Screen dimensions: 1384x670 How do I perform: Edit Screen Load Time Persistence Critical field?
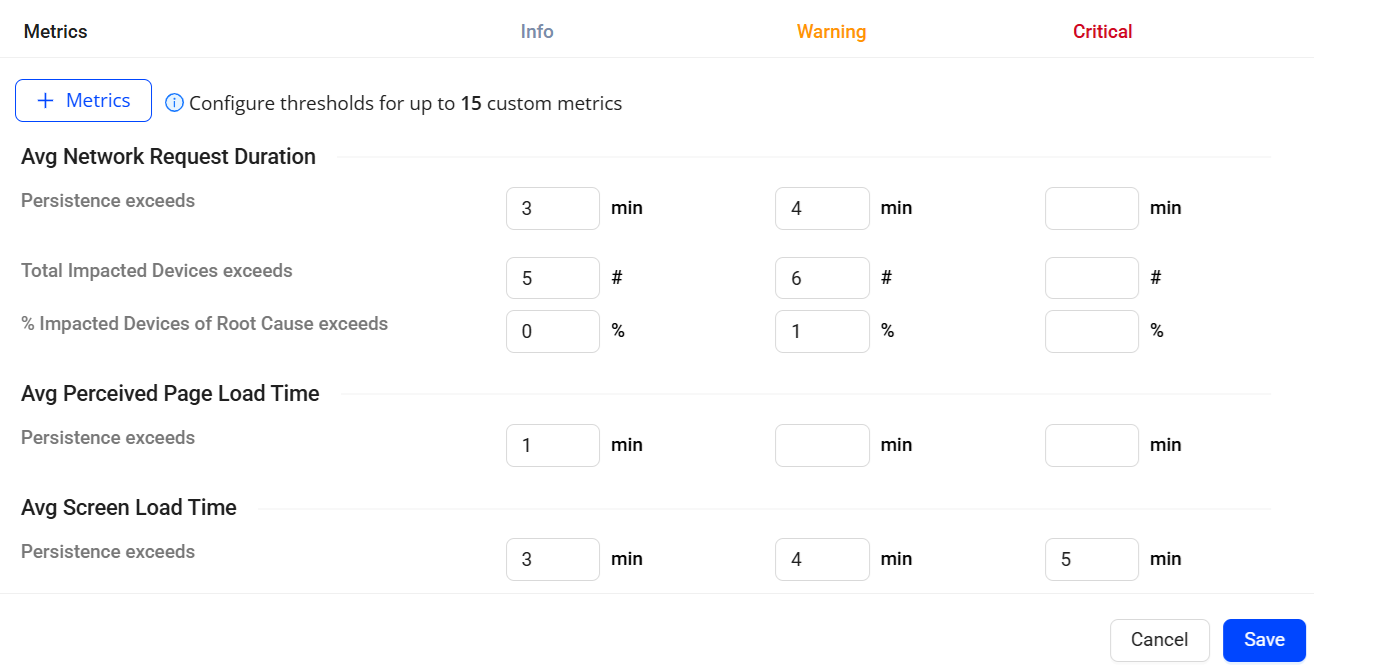1092,559
